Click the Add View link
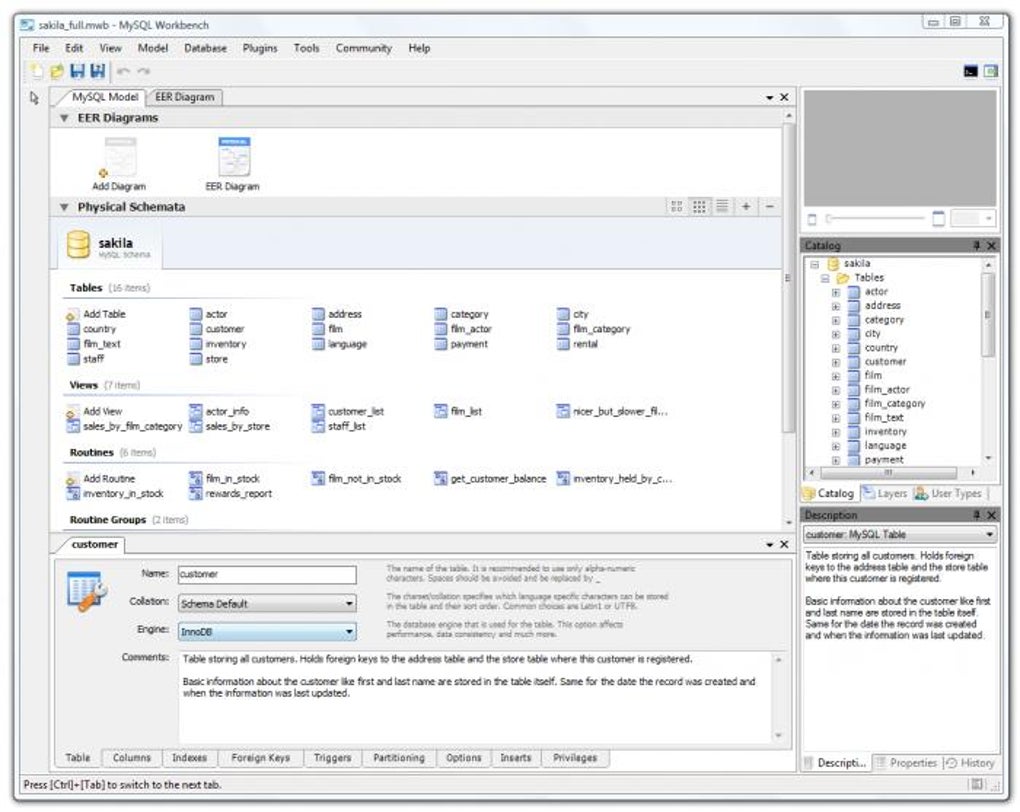1020x812 pixels. click(x=102, y=411)
